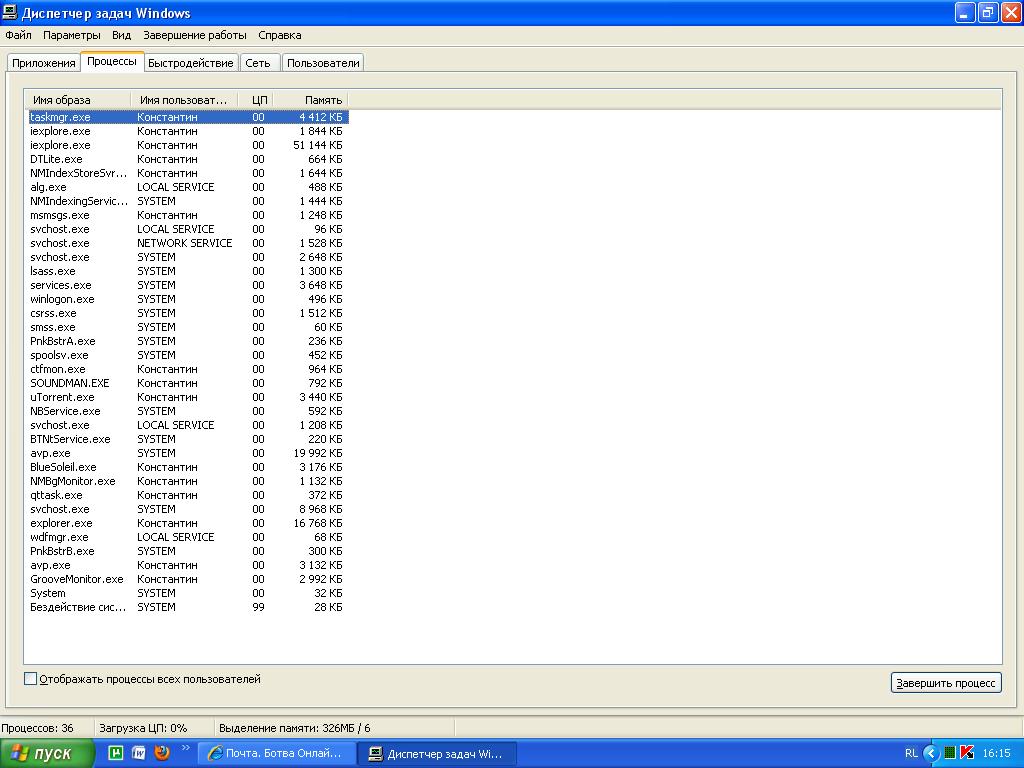Click the Завершить процесс button
The width and height of the screenshot is (1024, 768).
[946, 682]
